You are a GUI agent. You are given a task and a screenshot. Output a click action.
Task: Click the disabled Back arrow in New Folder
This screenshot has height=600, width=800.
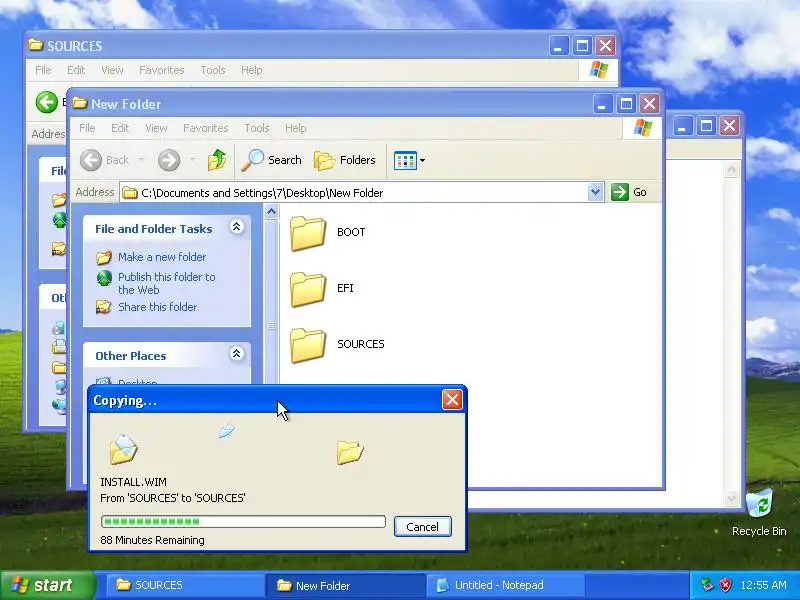(91, 160)
